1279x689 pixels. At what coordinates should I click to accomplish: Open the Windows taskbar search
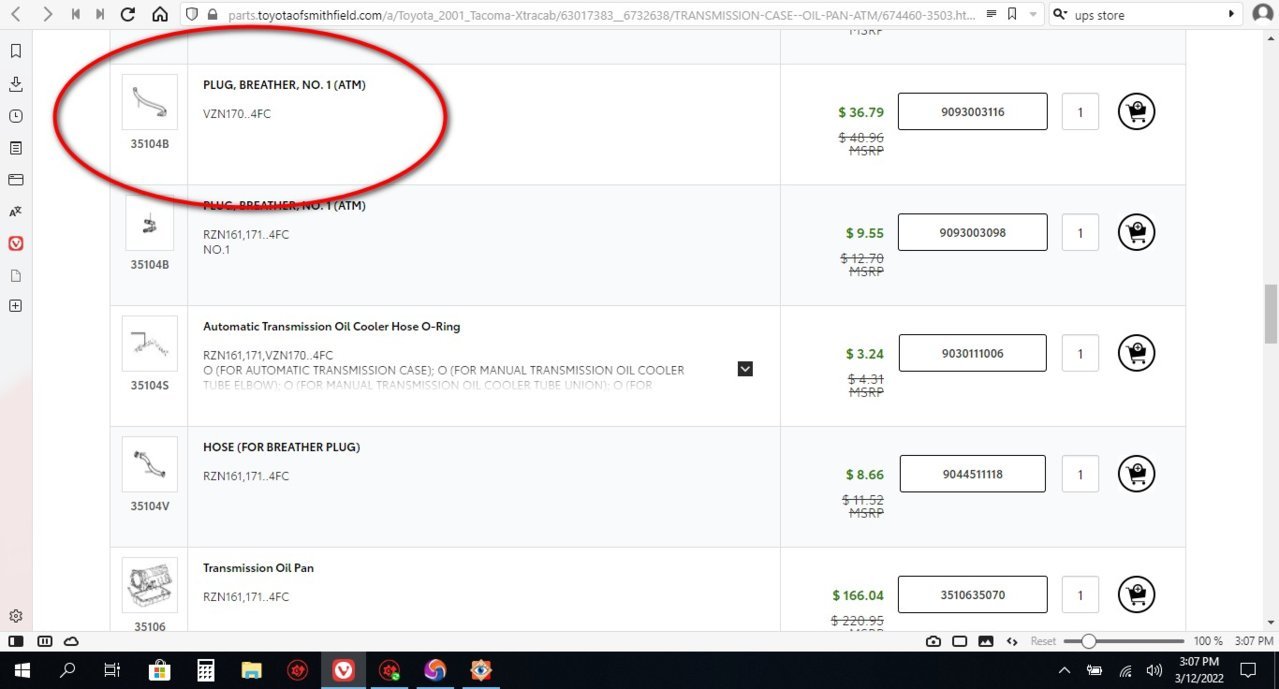click(x=67, y=670)
